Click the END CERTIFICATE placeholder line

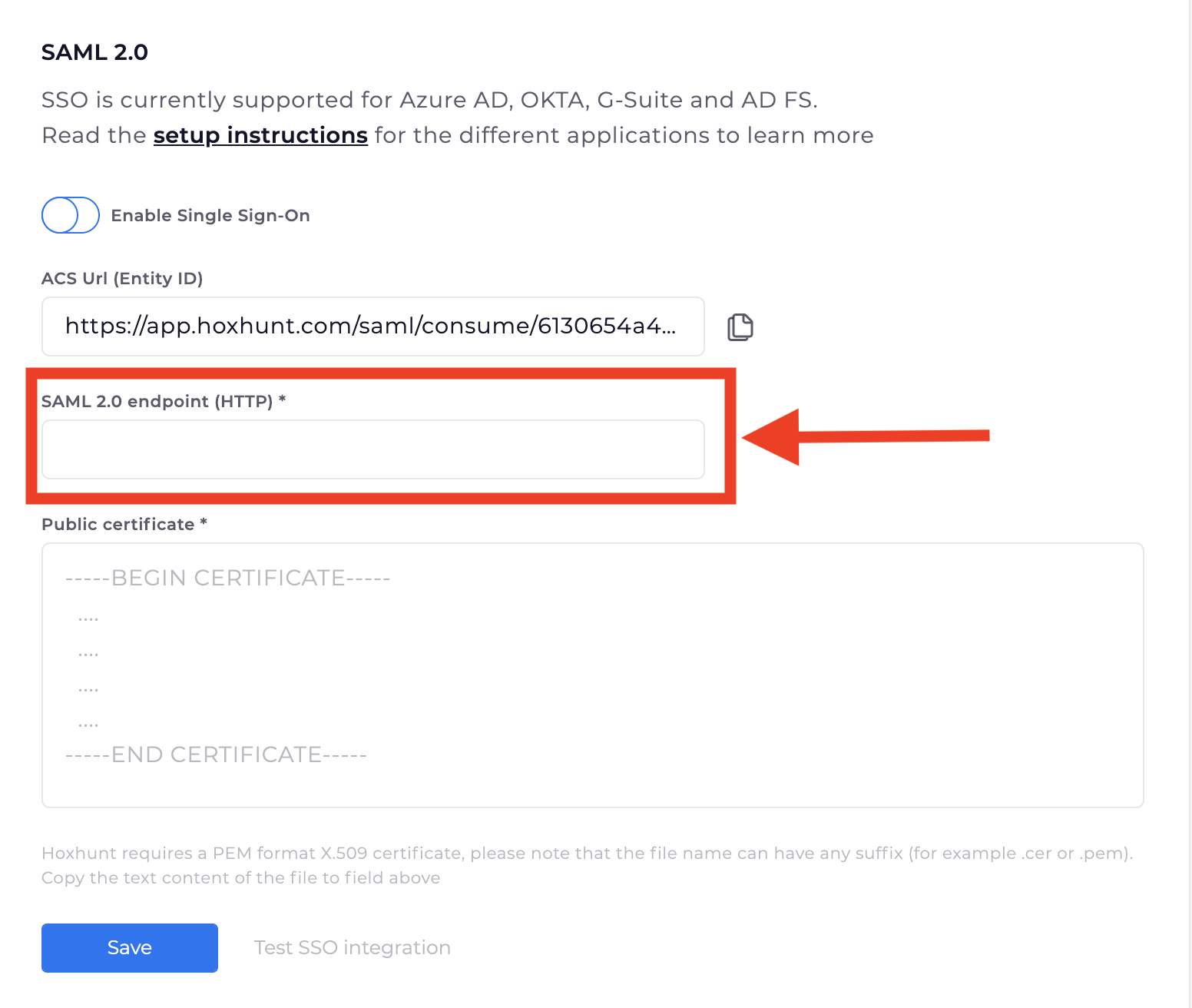pyautogui.click(x=217, y=754)
